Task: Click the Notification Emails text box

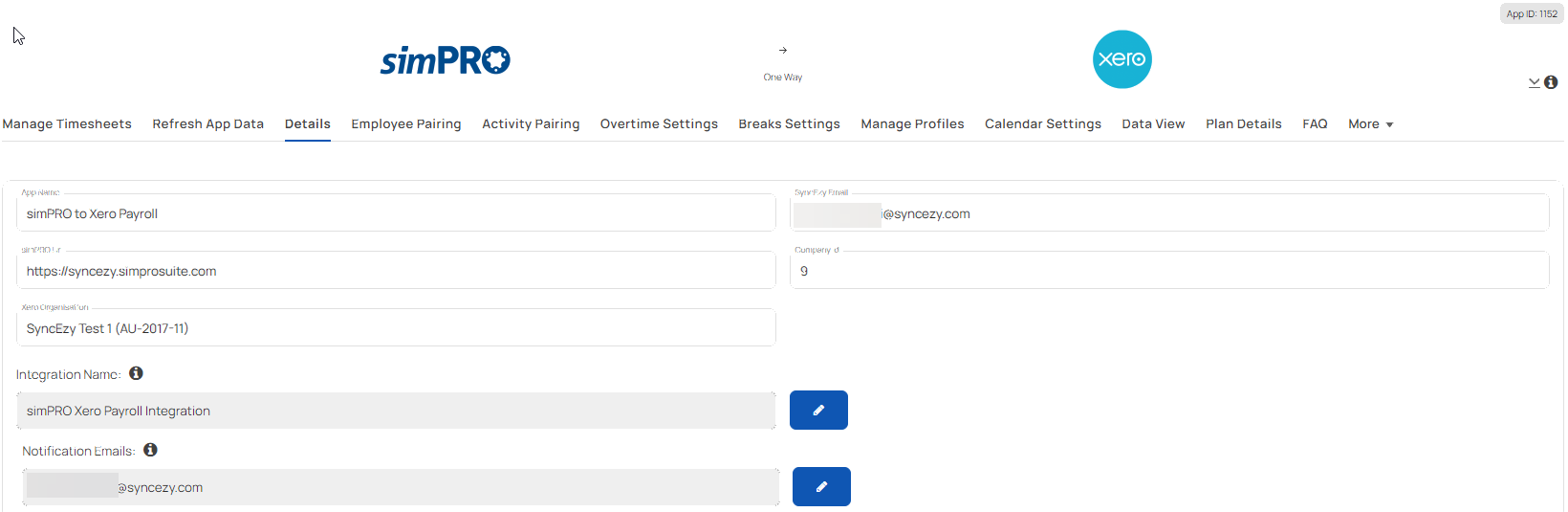Action: coord(401,487)
